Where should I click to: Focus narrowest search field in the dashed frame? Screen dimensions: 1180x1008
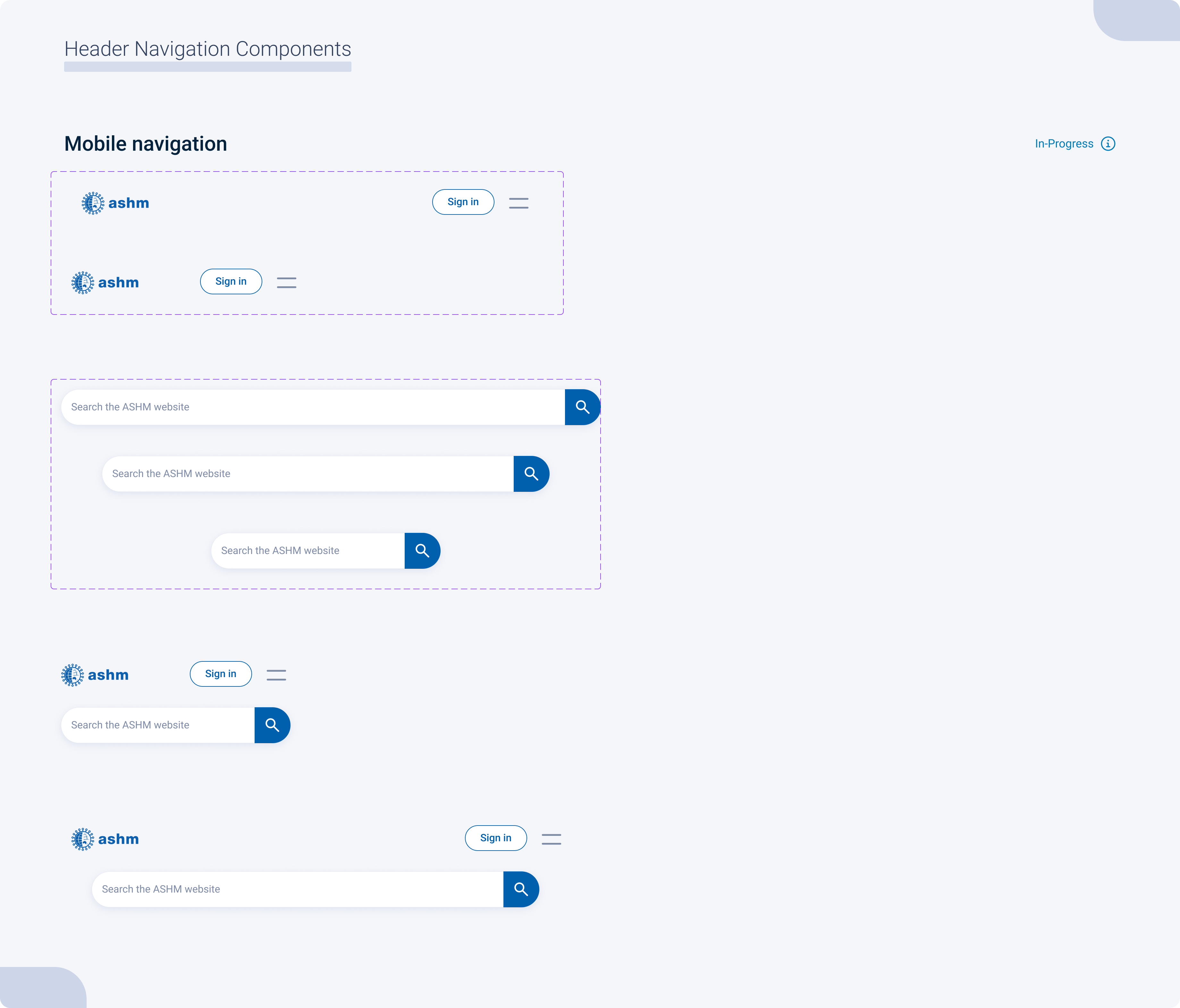pos(308,551)
